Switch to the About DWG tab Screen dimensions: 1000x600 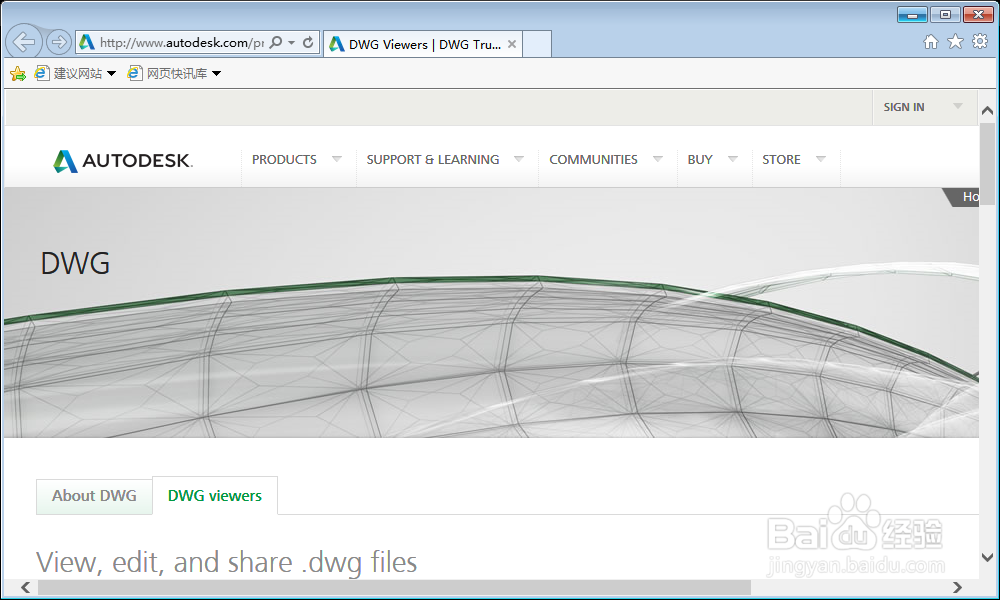pos(94,496)
